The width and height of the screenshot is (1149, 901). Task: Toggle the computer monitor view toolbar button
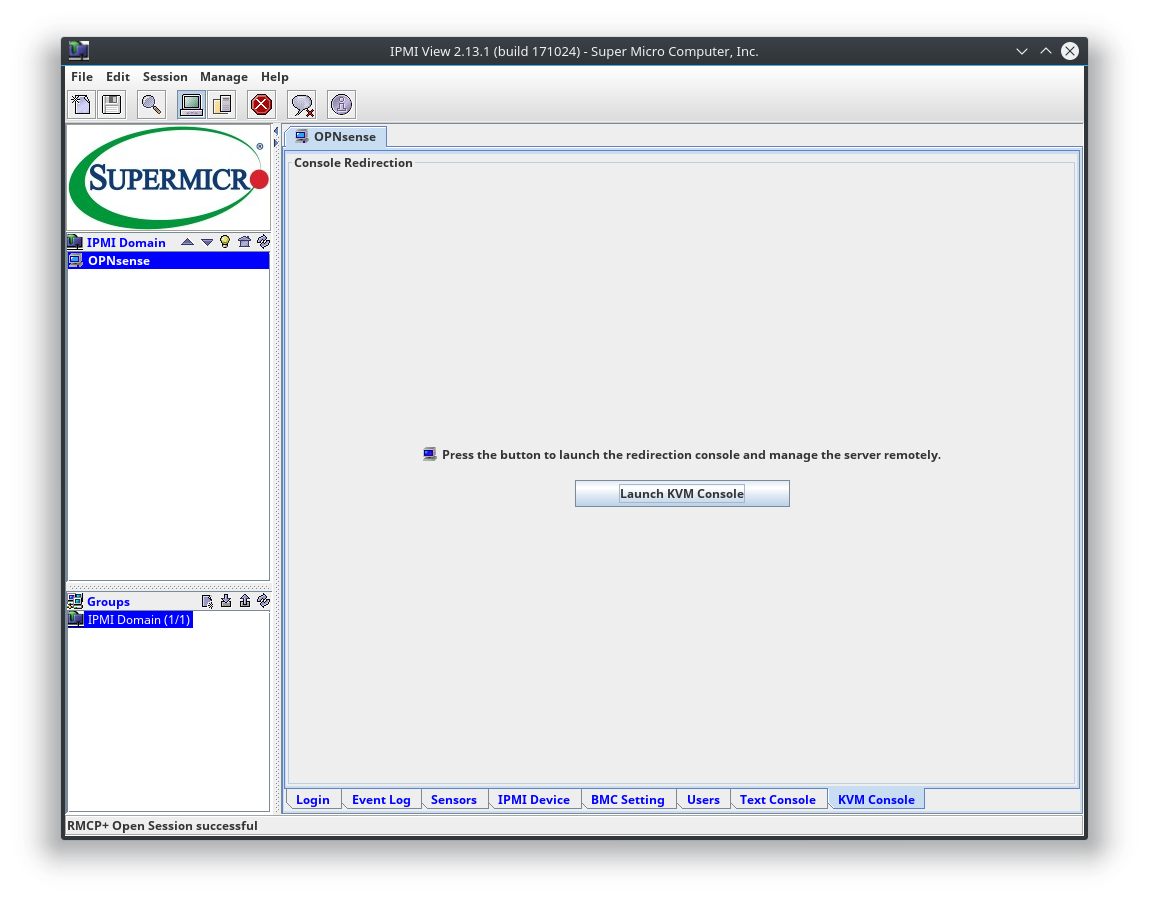click(x=191, y=104)
